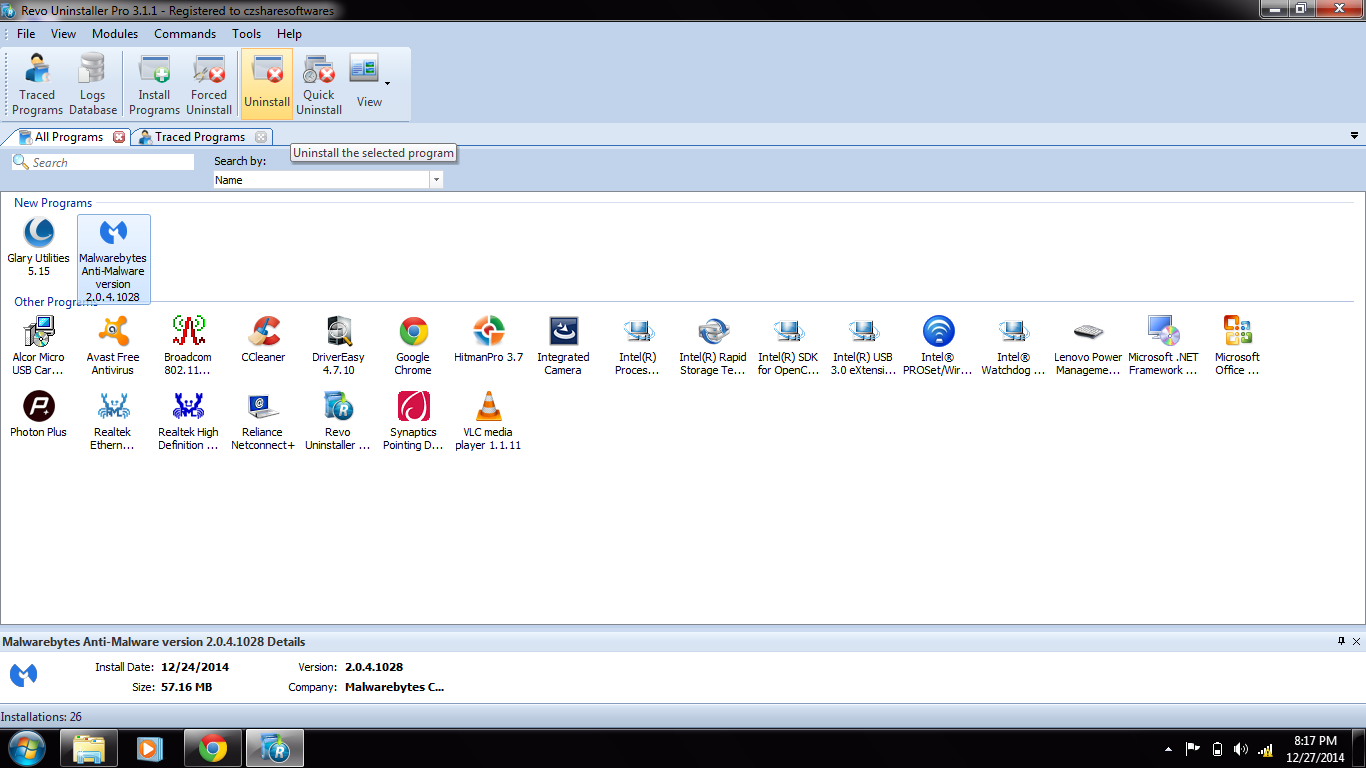Close the All Programs tab

point(119,137)
